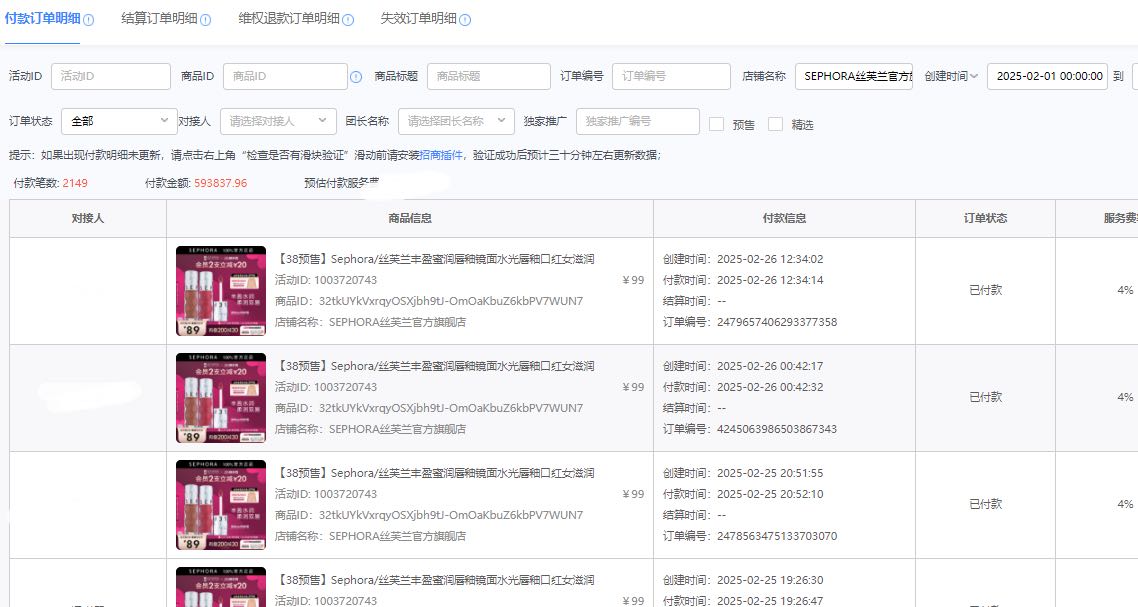Click the 订单状态 column header
Viewport: 1138px width, 607px height.
point(985,218)
